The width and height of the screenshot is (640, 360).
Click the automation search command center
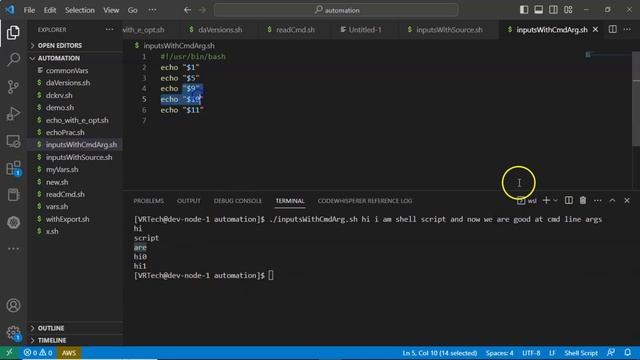click(x=336, y=10)
